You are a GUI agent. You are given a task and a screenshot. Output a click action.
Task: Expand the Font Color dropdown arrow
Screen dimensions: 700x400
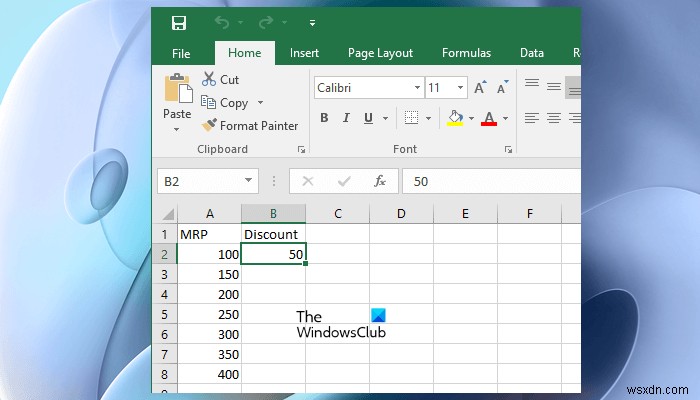505,118
